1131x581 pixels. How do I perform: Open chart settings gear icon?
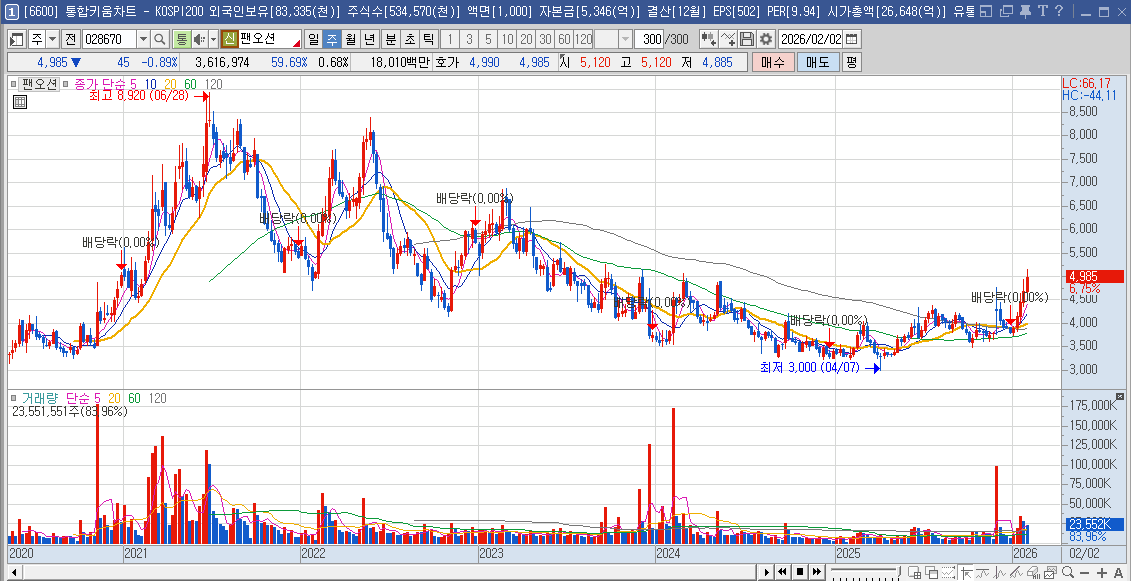tap(765, 39)
